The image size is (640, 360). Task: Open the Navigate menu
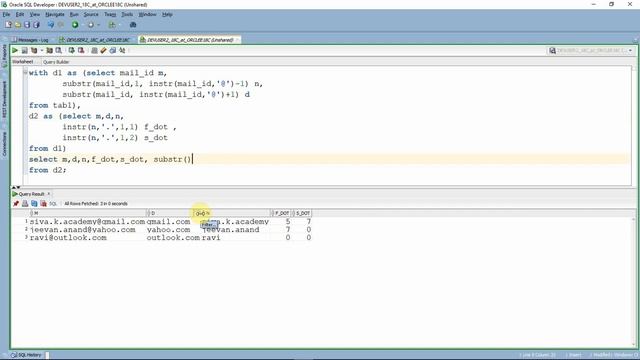tap(55, 14)
